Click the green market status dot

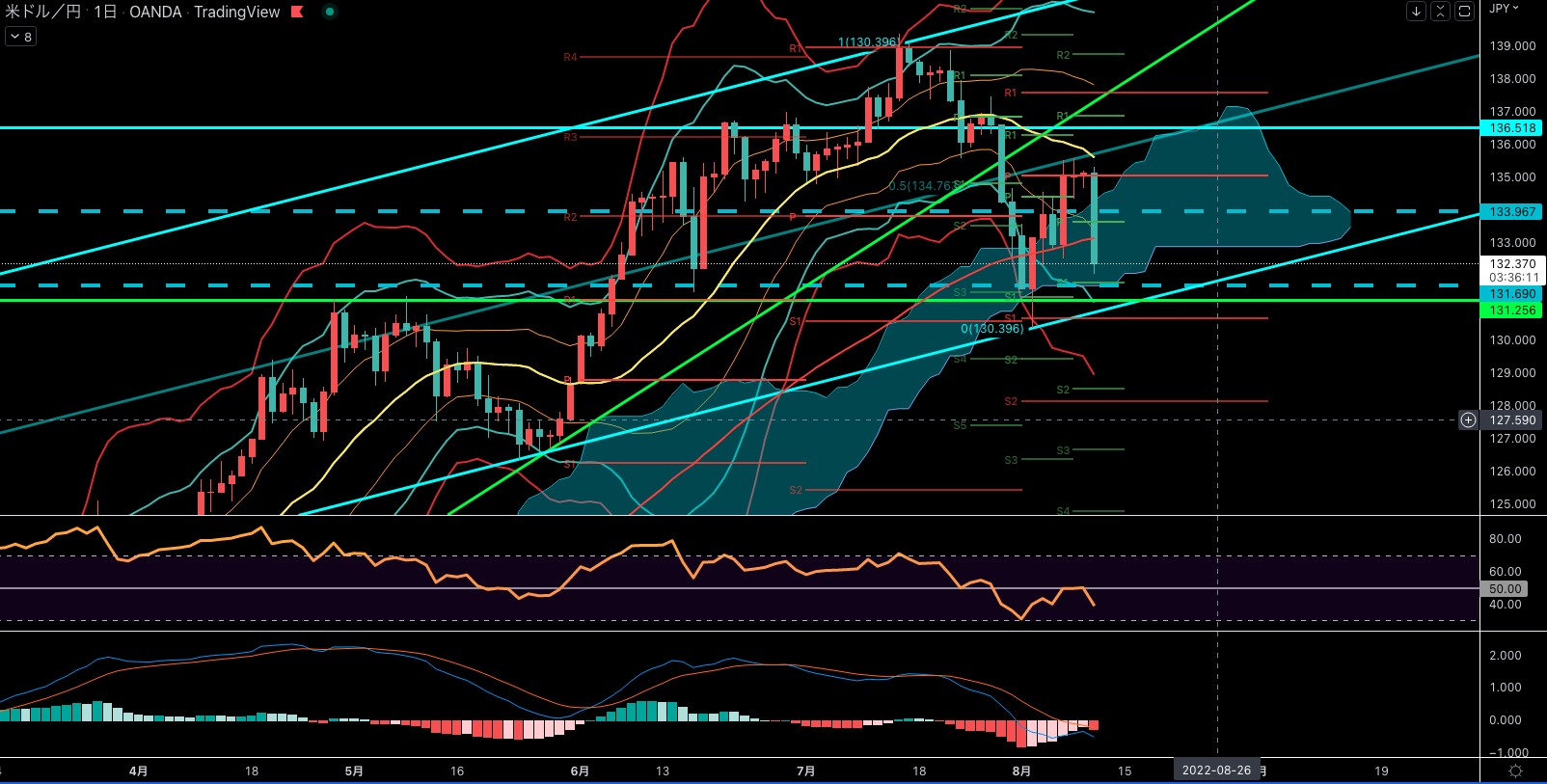(330, 13)
